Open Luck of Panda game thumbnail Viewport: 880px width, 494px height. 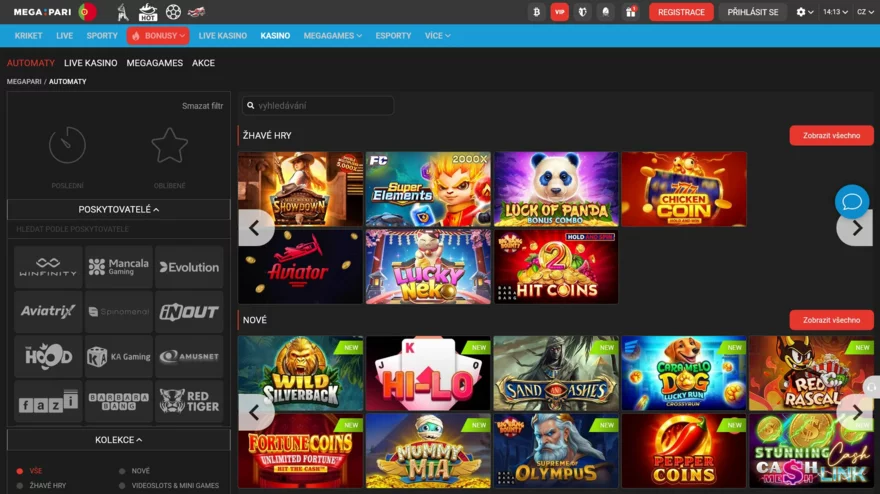tap(556, 189)
